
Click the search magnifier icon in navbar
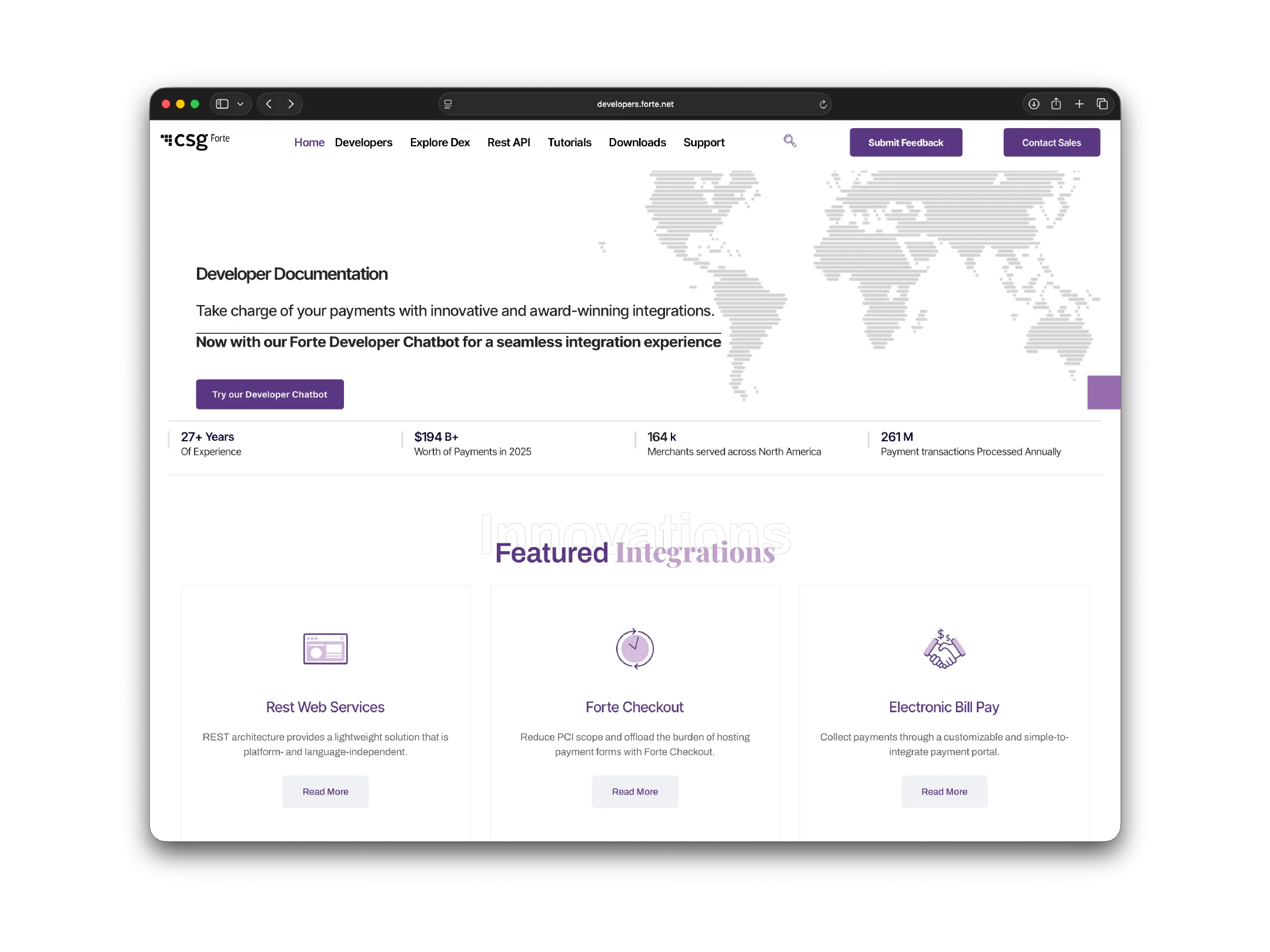pyautogui.click(x=790, y=140)
